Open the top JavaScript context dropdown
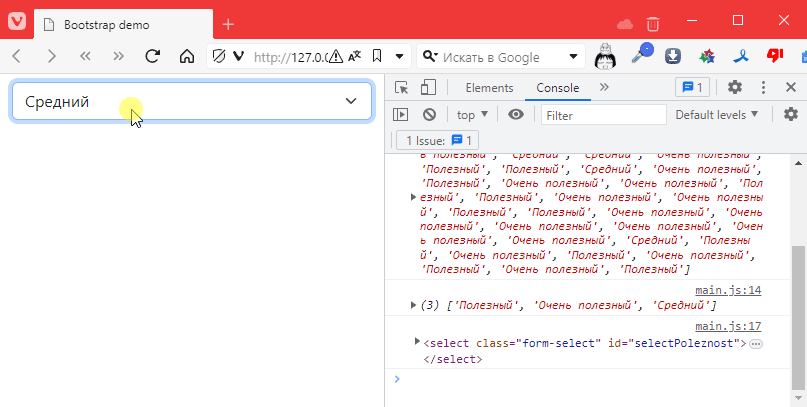This screenshot has height=407, width=807. [472, 115]
